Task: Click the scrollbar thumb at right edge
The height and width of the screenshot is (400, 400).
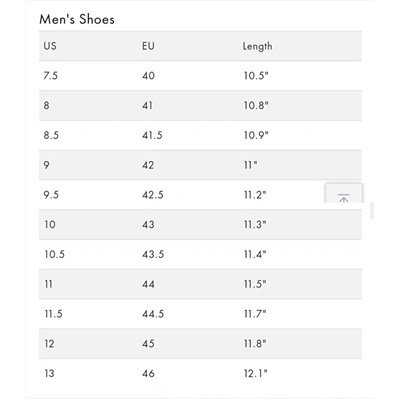Action: 372,211
